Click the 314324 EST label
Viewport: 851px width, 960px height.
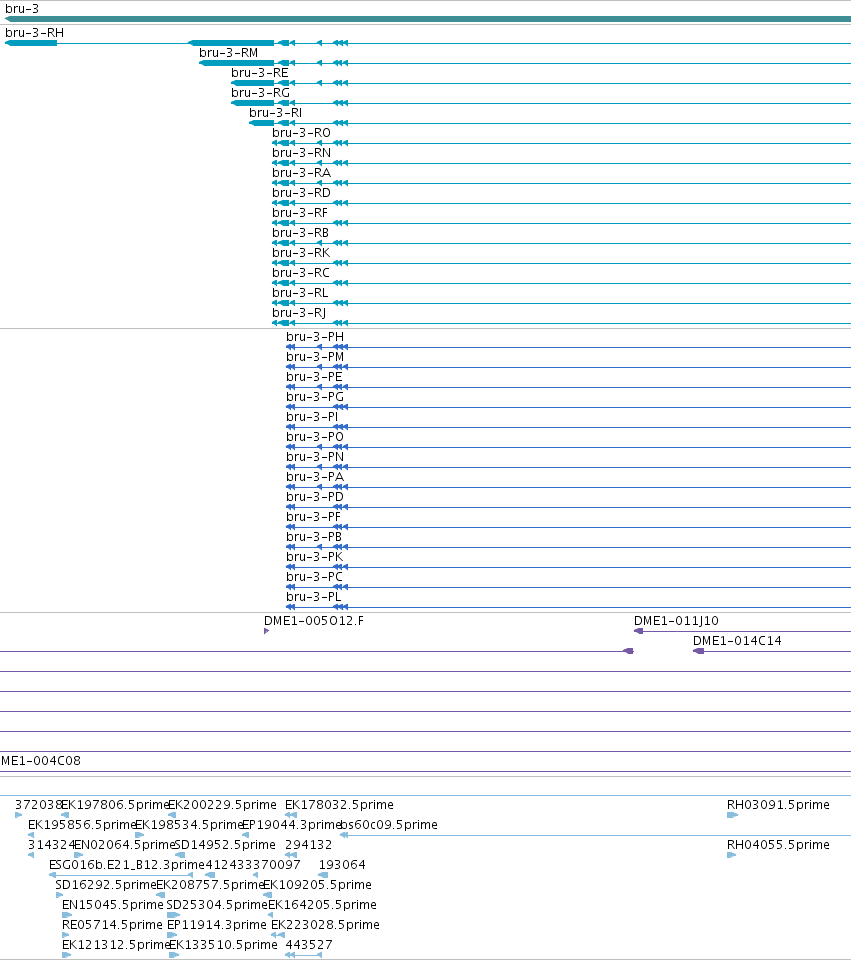click(x=51, y=845)
